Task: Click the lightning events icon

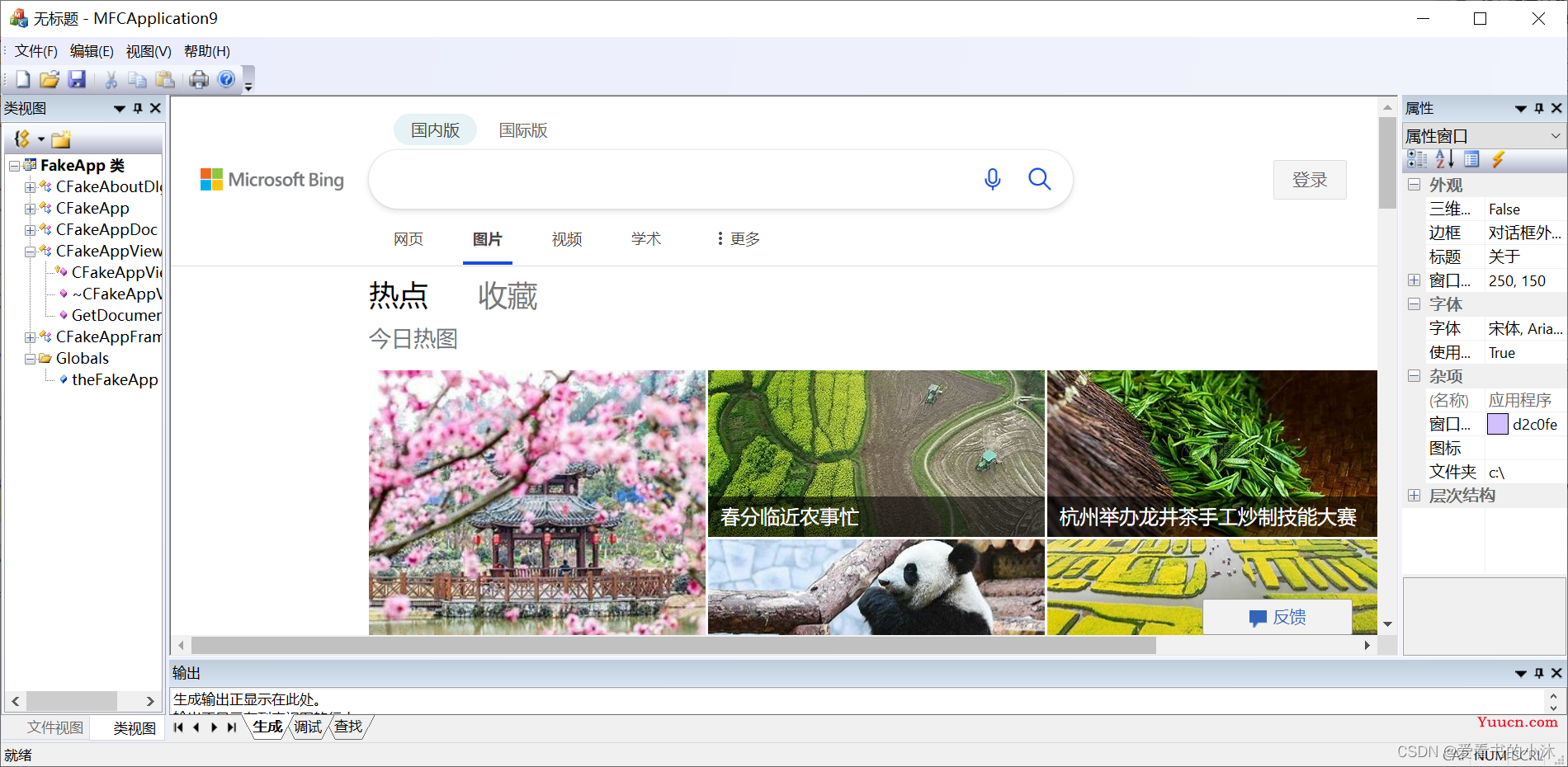Action: pos(1498,159)
